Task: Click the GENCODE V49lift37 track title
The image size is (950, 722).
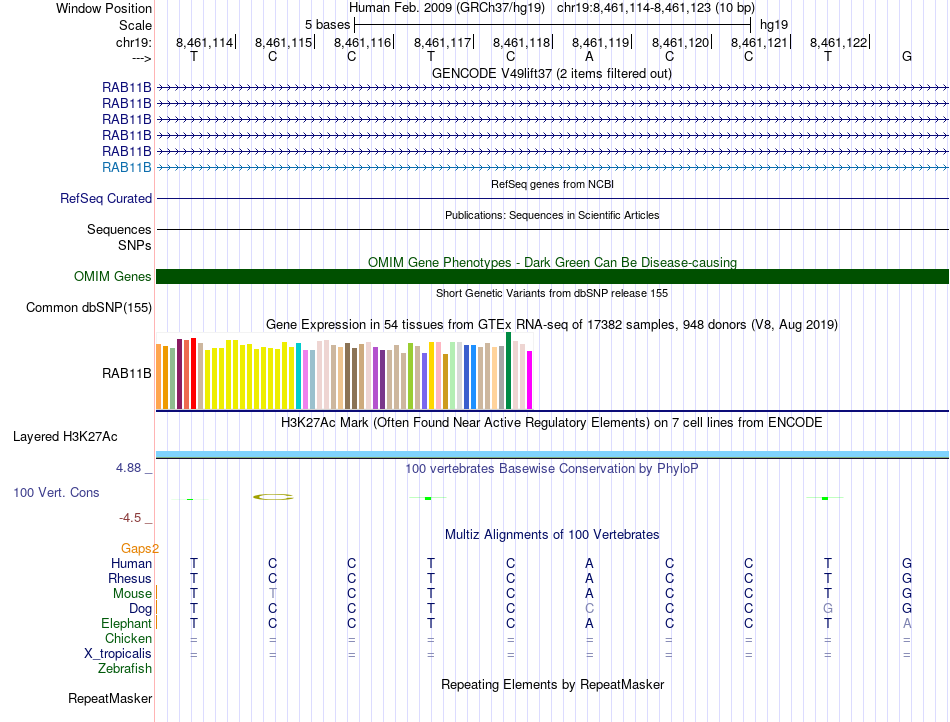Action: click(552, 73)
